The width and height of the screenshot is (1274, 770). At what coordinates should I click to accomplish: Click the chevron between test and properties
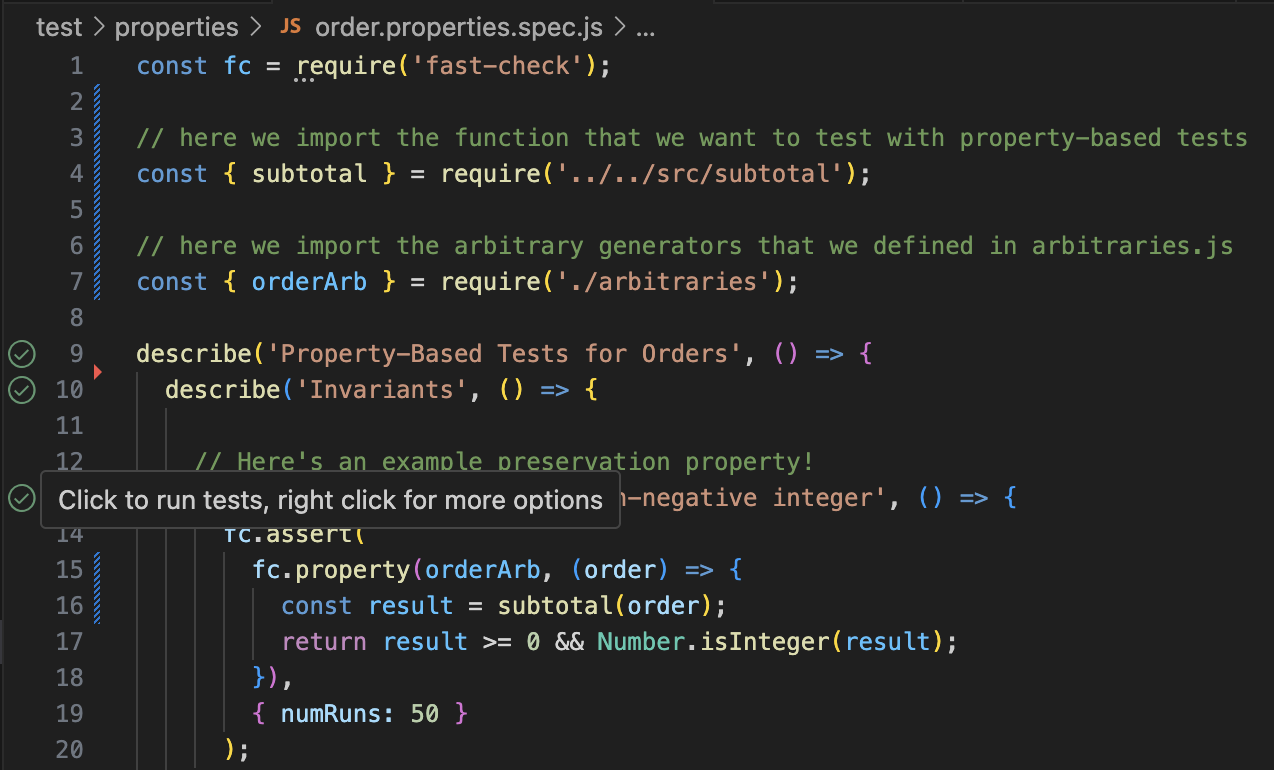tap(97, 26)
